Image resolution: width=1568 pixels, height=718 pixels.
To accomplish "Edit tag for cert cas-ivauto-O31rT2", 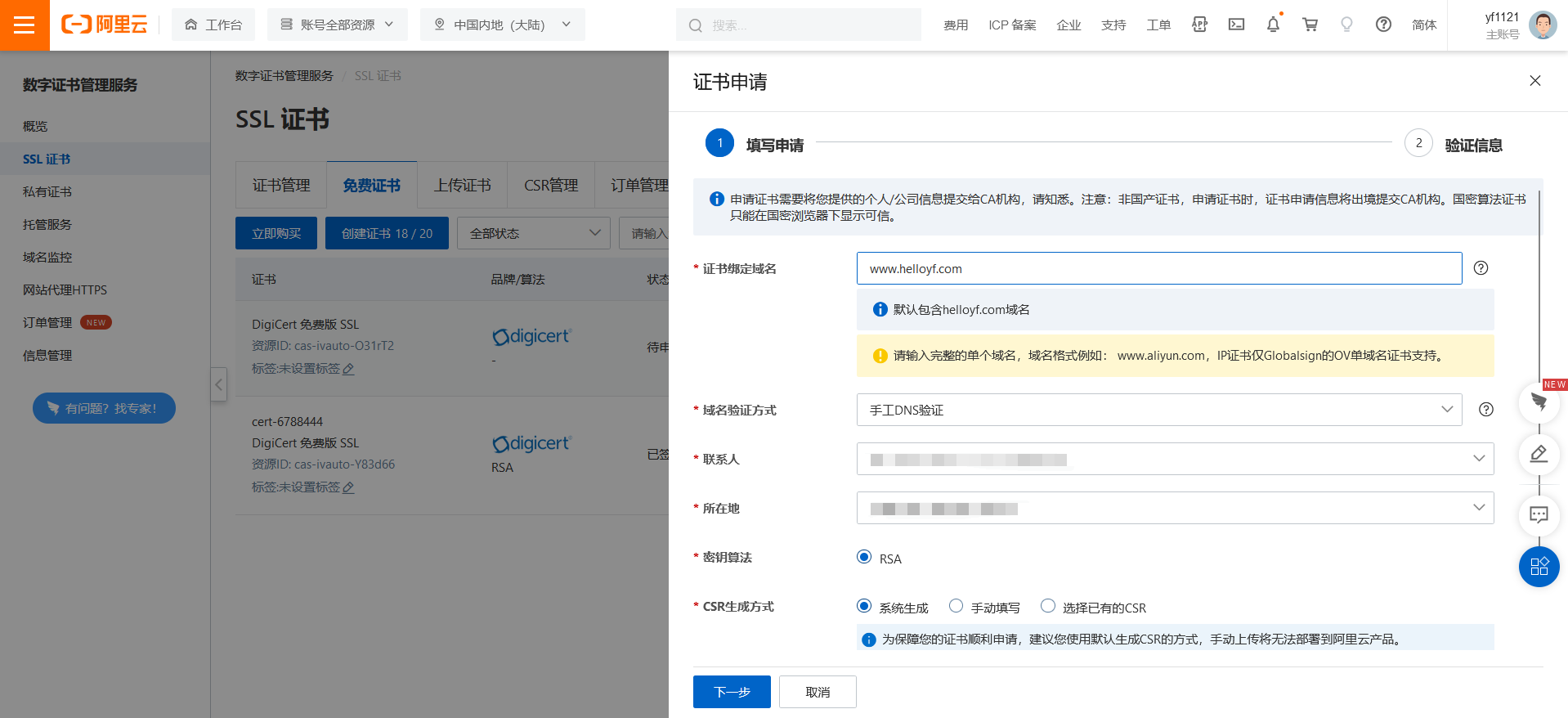I will tap(348, 369).
